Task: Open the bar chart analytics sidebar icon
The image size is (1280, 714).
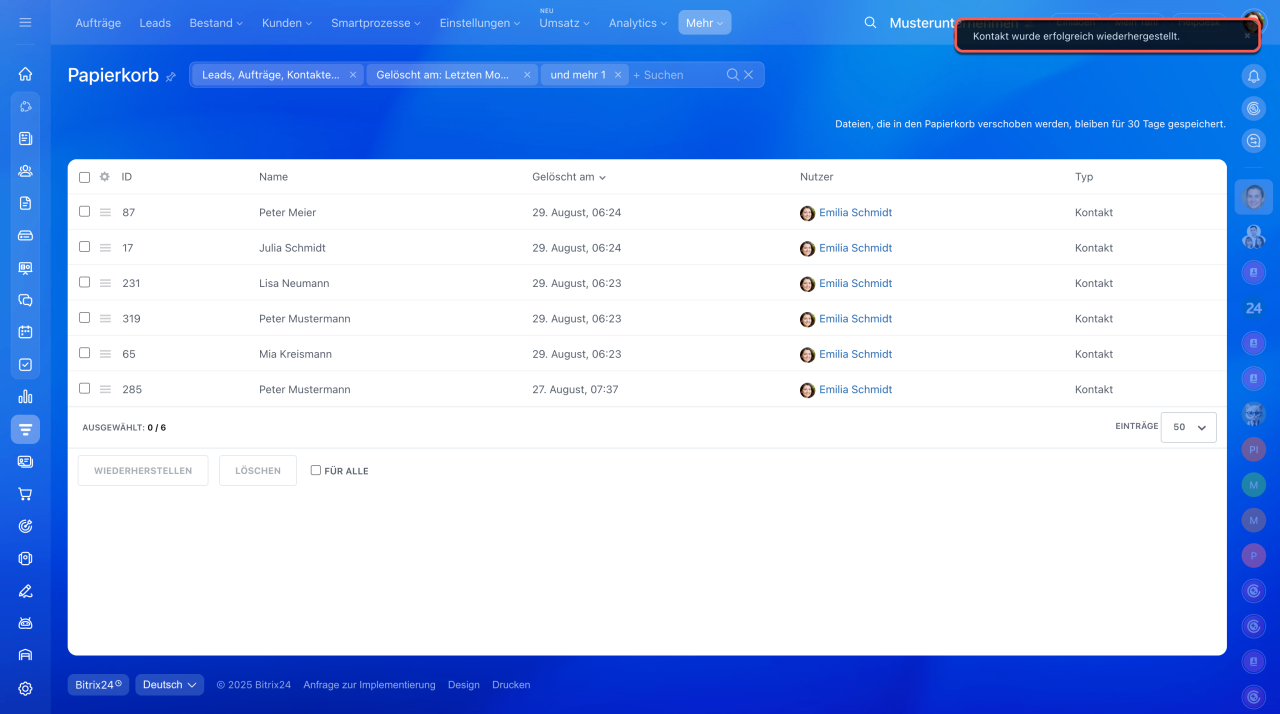Action: click(x=25, y=397)
